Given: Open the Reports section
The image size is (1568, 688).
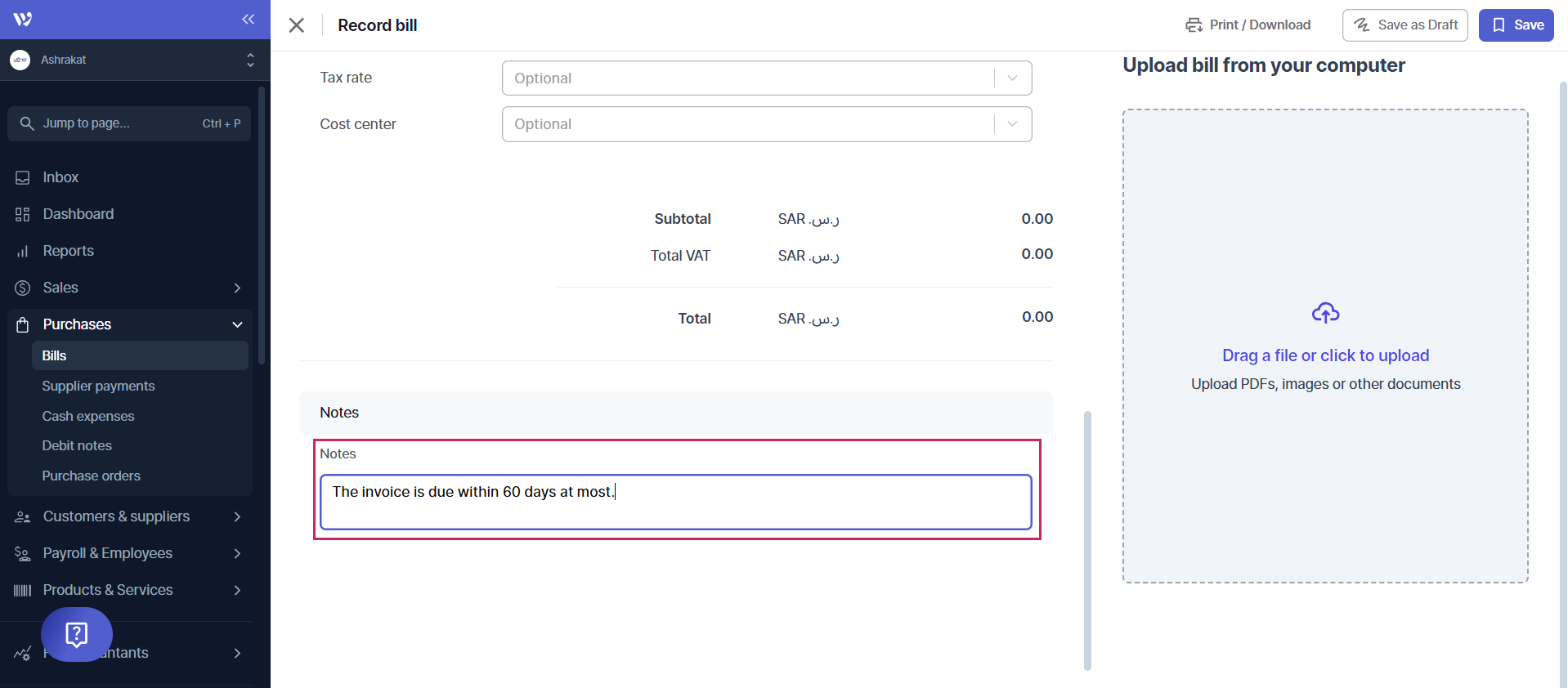Looking at the screenshot, I should (x=68, y=251).
